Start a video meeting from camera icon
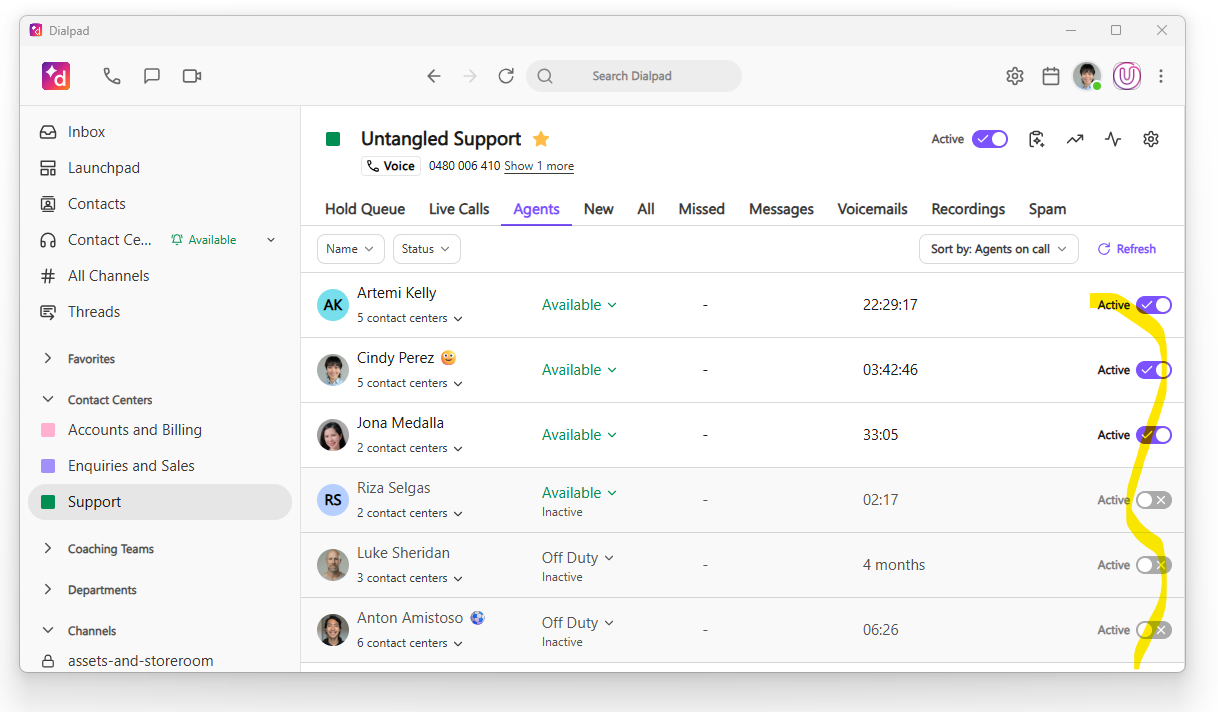The image size is (1218, 712). pos(192,76)
